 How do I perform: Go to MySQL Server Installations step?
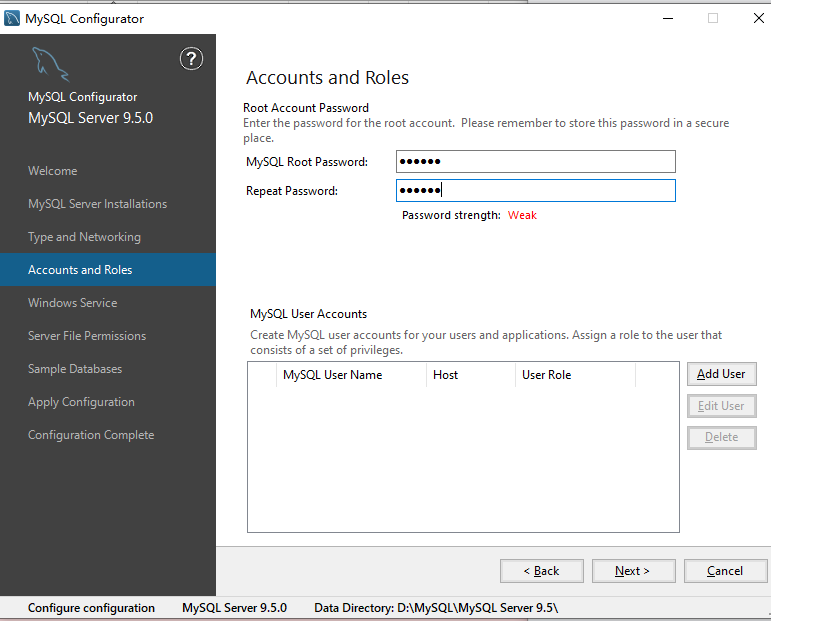97,204
